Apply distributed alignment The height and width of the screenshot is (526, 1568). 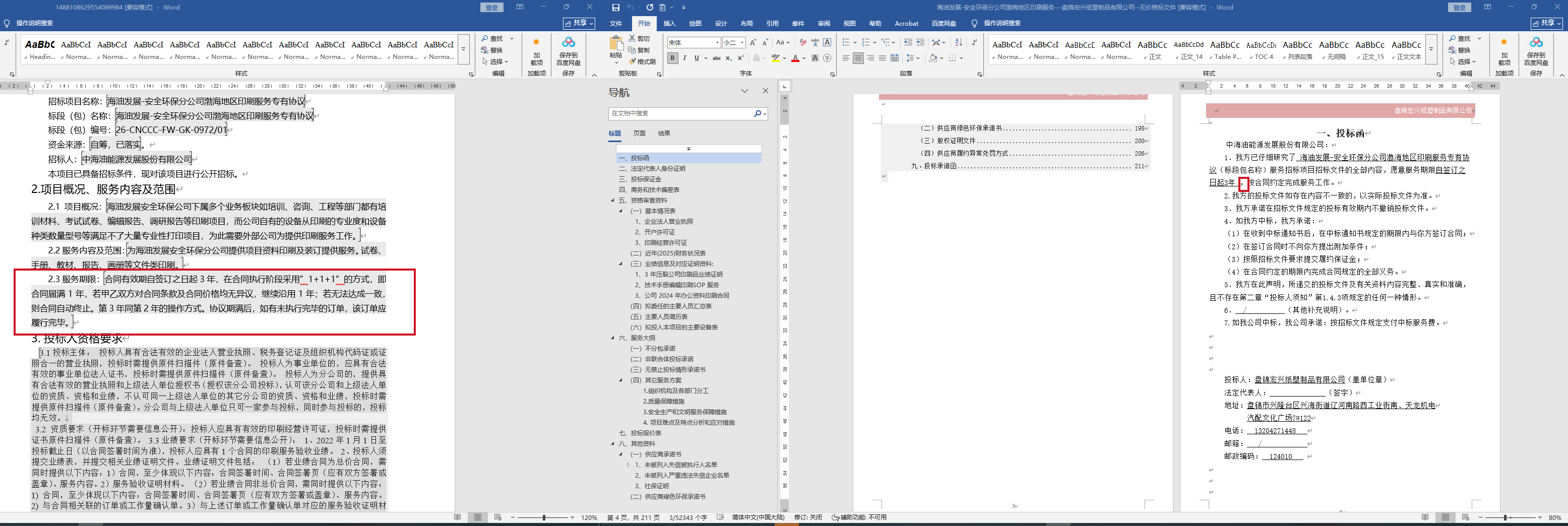pos(895,58)
